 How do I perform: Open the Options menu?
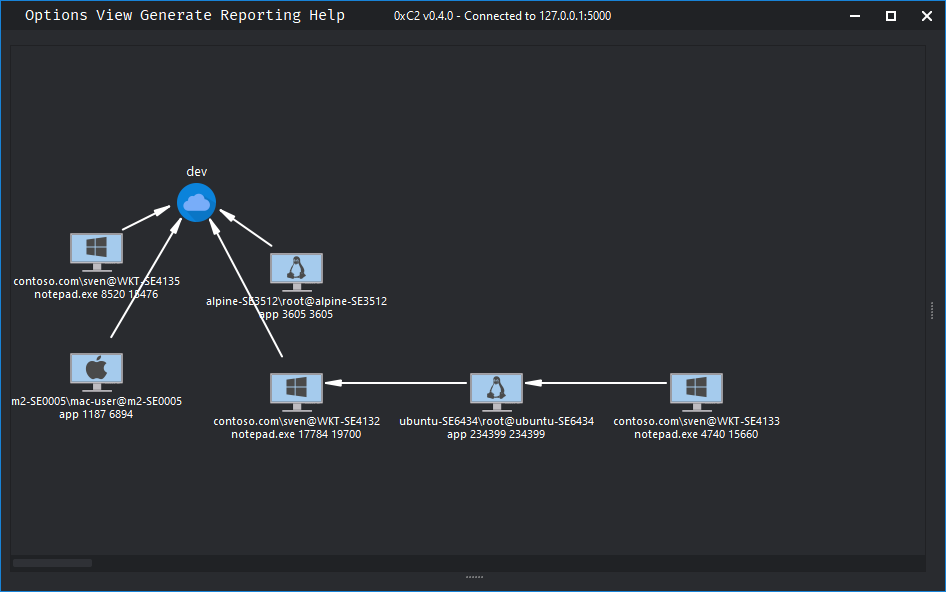[56, 15]
